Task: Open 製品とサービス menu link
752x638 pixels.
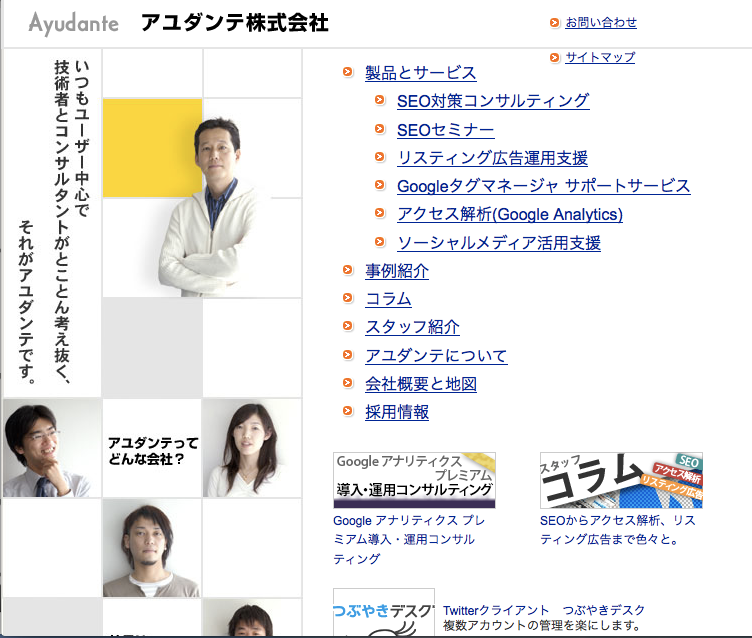Action: [421, 73]
